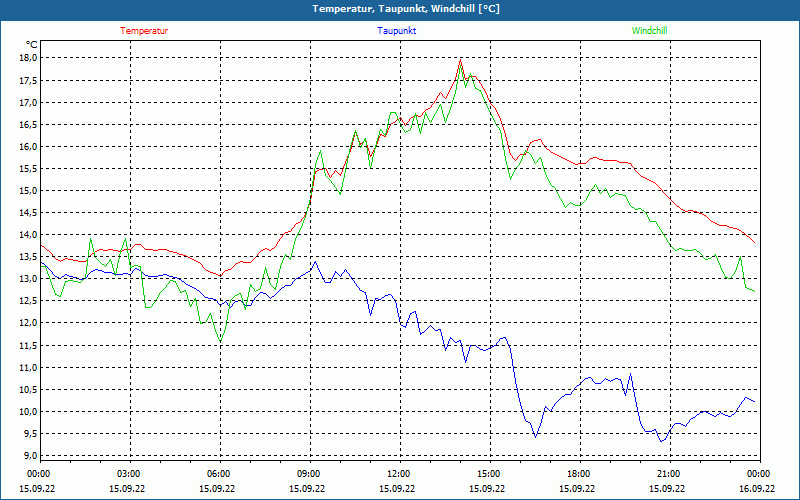Click the "14,0" y-axis value

point(28,235)
